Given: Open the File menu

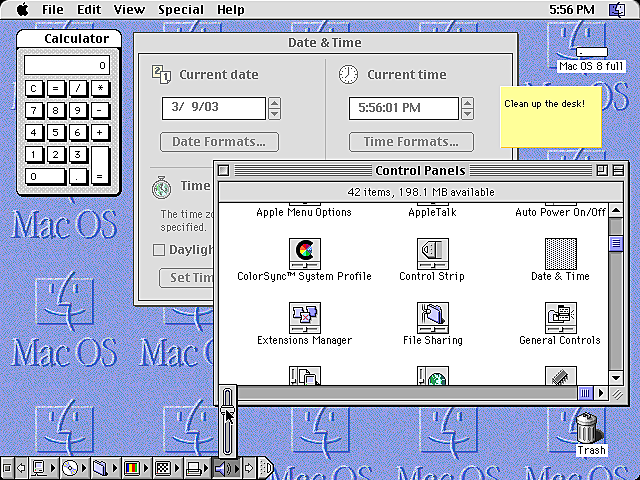Looking at the screenshot, I should pos(52,9).
